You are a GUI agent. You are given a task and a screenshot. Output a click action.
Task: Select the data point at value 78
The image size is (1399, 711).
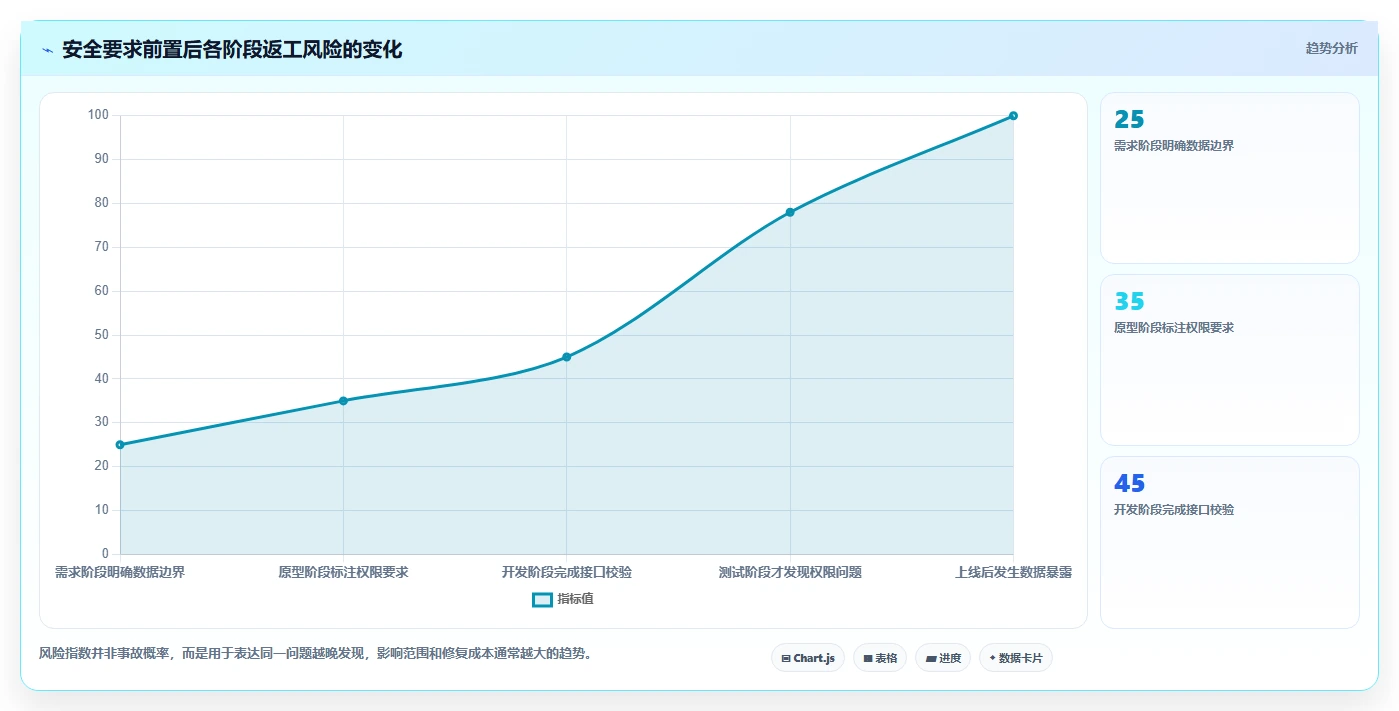pos(790,212)
